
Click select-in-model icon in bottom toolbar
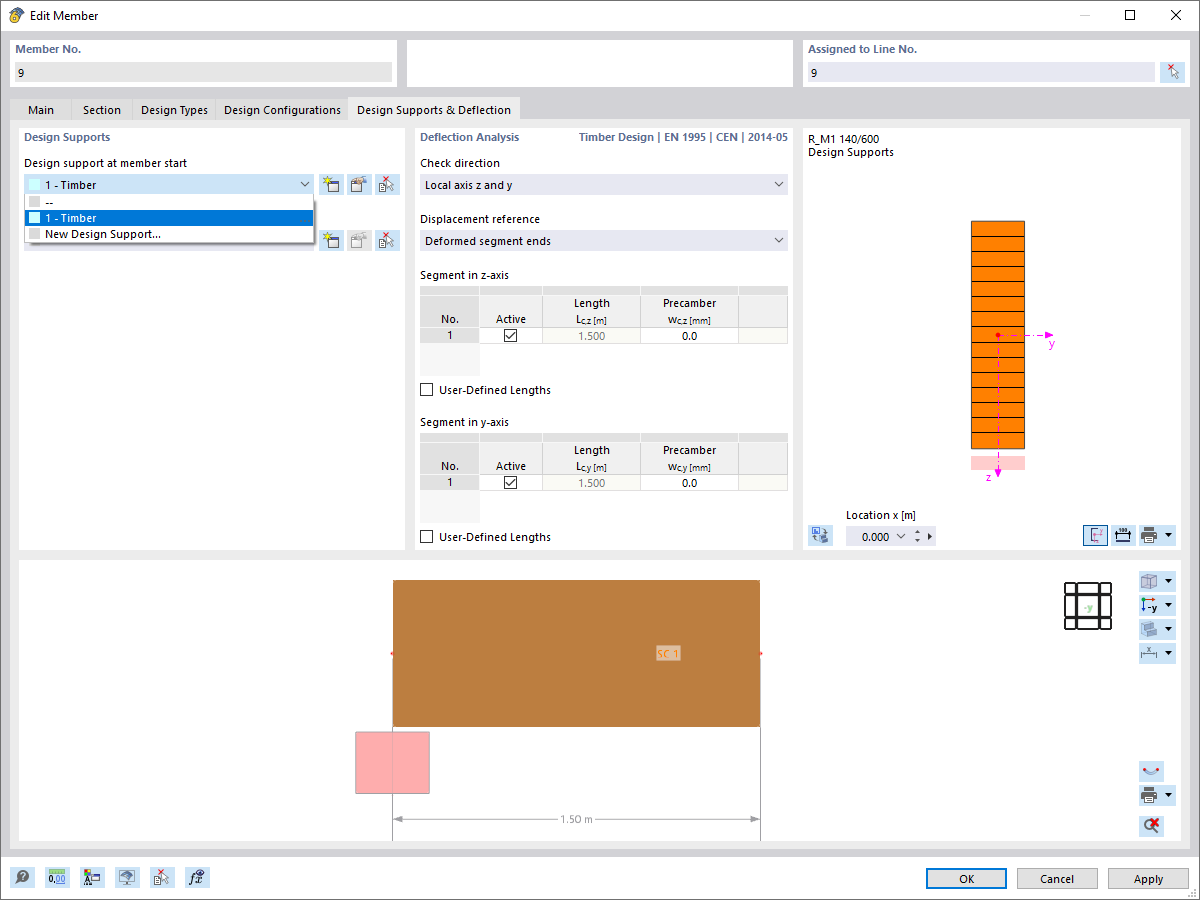pos(162,877)
